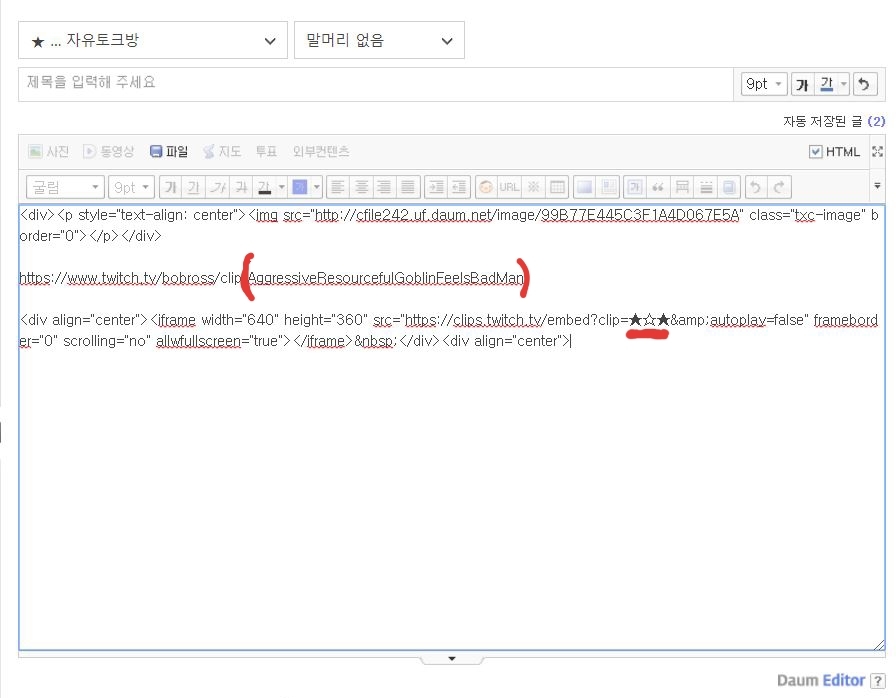Click the 투표 (poll) menu item
This screenshot has height=698, width=896.
click(266, 152)
